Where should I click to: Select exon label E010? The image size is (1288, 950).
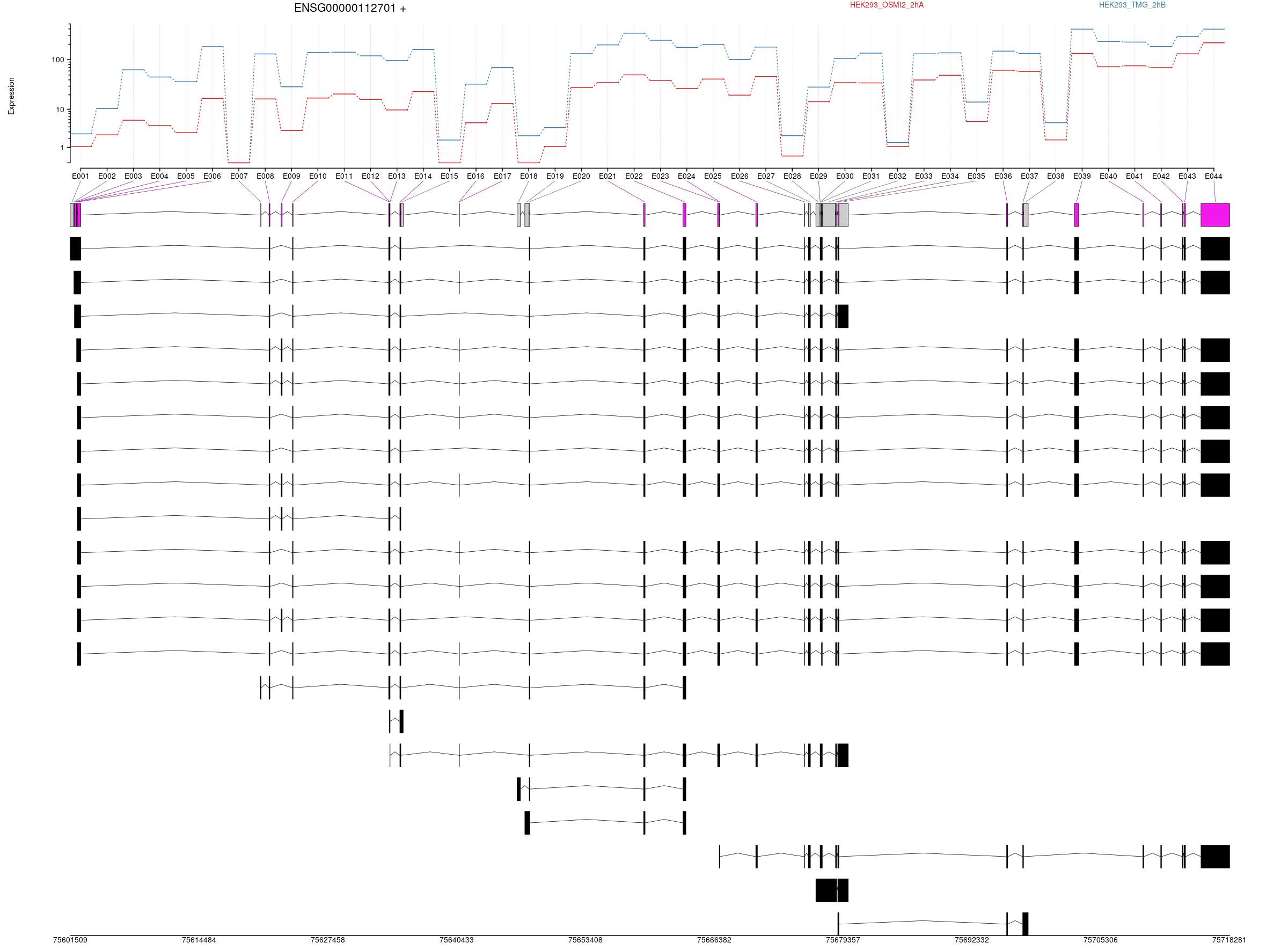[x=317, y=177]
